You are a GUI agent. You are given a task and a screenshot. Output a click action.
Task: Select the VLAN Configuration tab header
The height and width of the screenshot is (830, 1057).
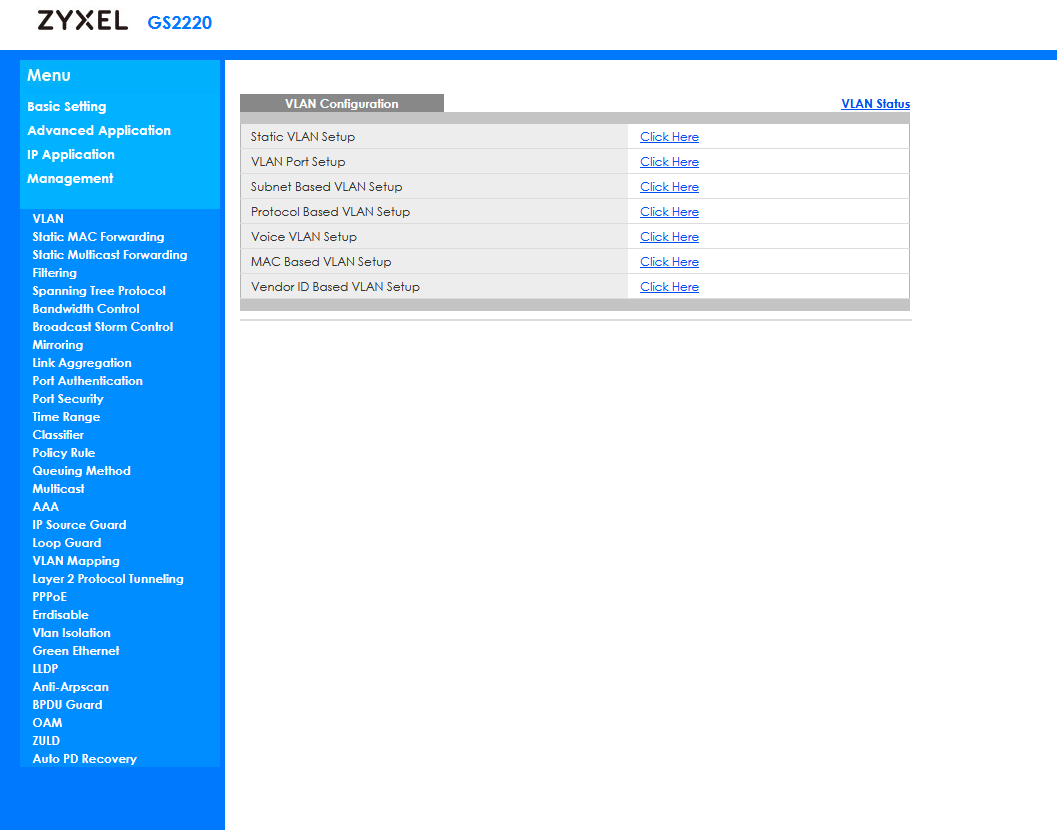click(342, 103)
